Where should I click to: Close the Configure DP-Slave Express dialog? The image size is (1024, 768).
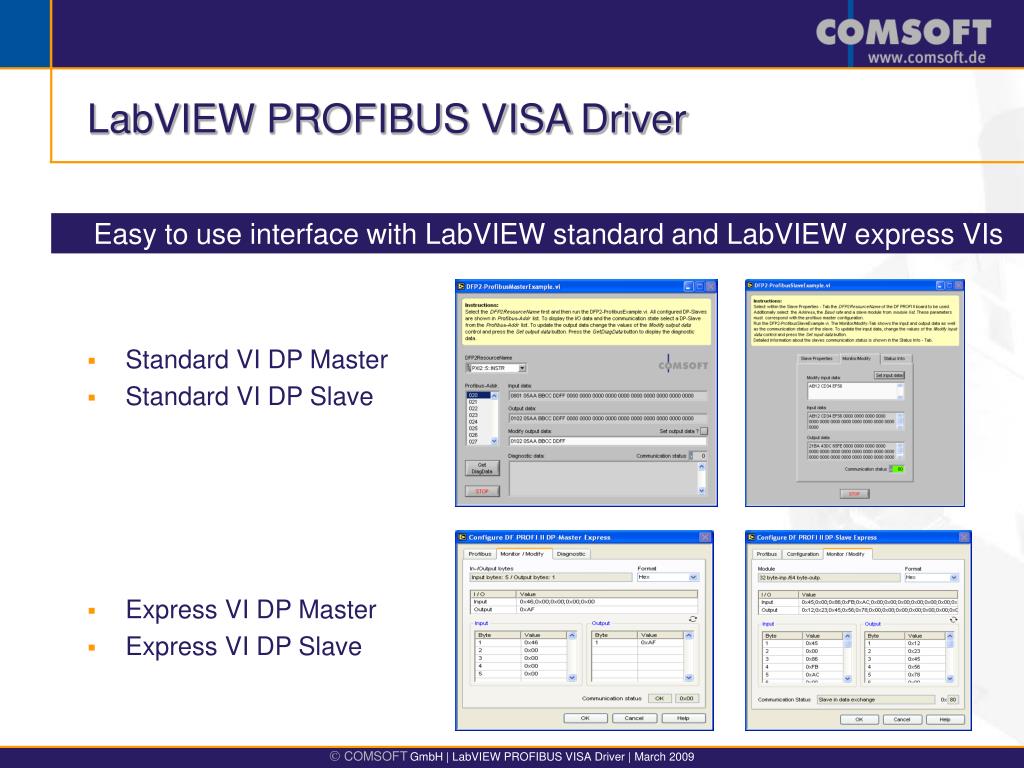963,537
